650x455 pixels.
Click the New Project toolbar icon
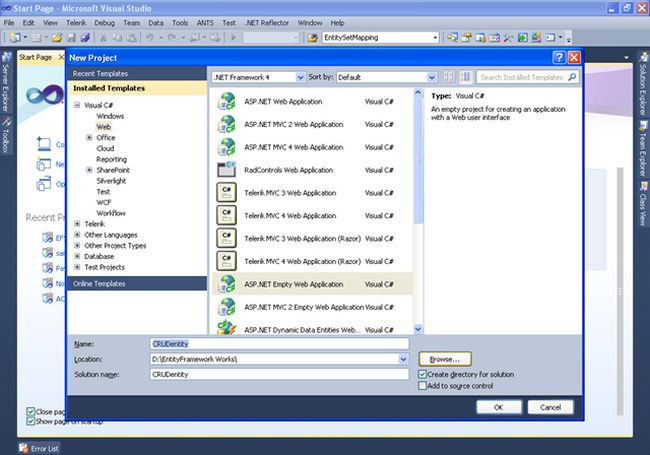click(x=15, y=38)
